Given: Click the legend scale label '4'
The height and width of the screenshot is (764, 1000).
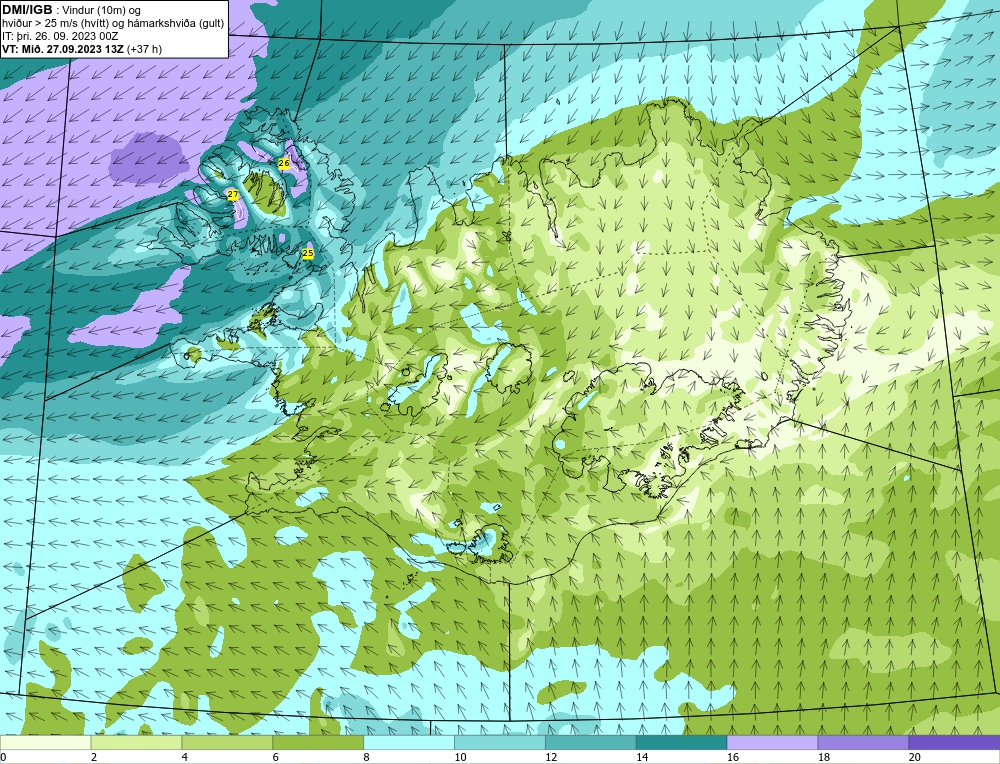Looking at the screenshot, I should point(184,758).
